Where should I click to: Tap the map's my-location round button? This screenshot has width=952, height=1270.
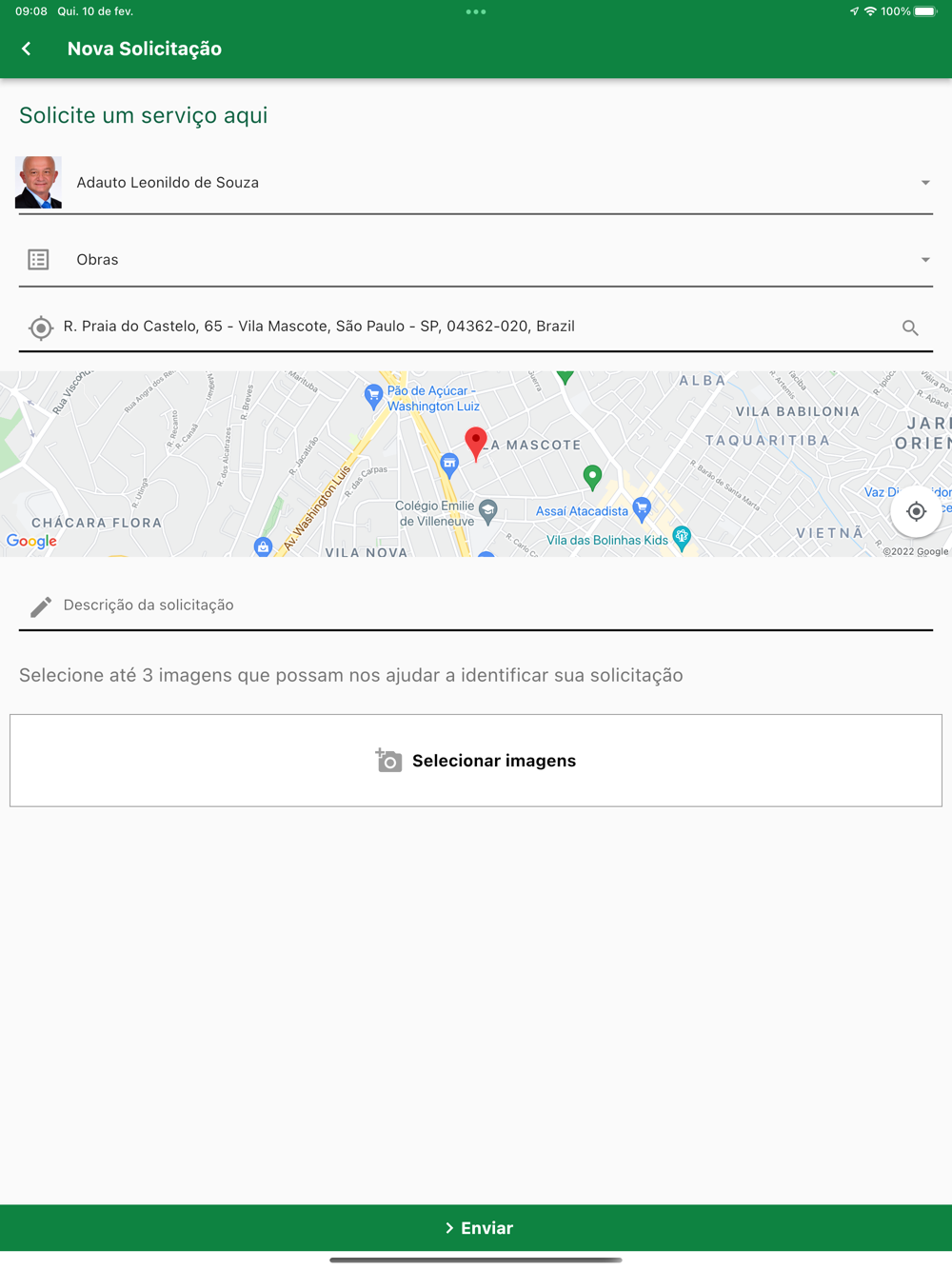point(916,511)
